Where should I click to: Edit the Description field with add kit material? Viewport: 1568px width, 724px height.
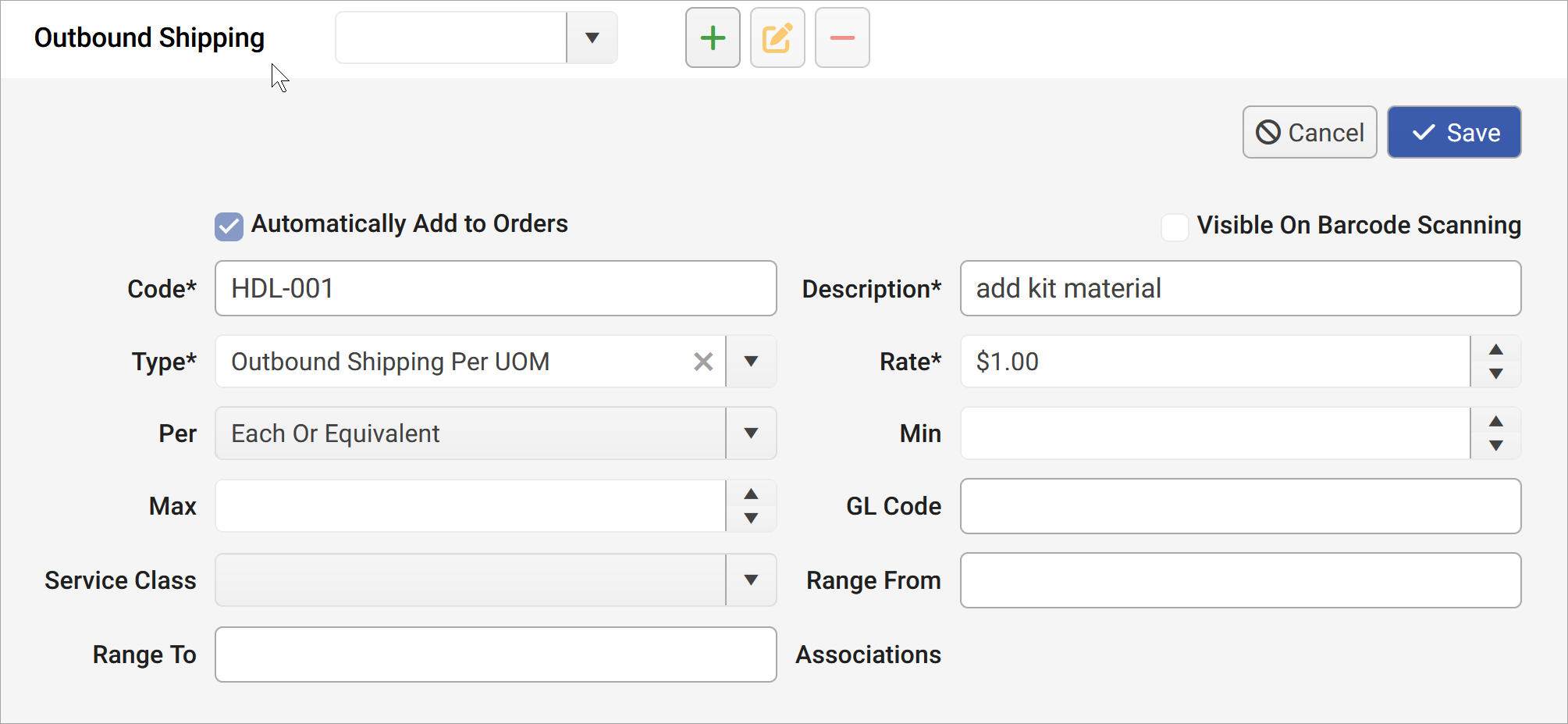(1240, 288)
